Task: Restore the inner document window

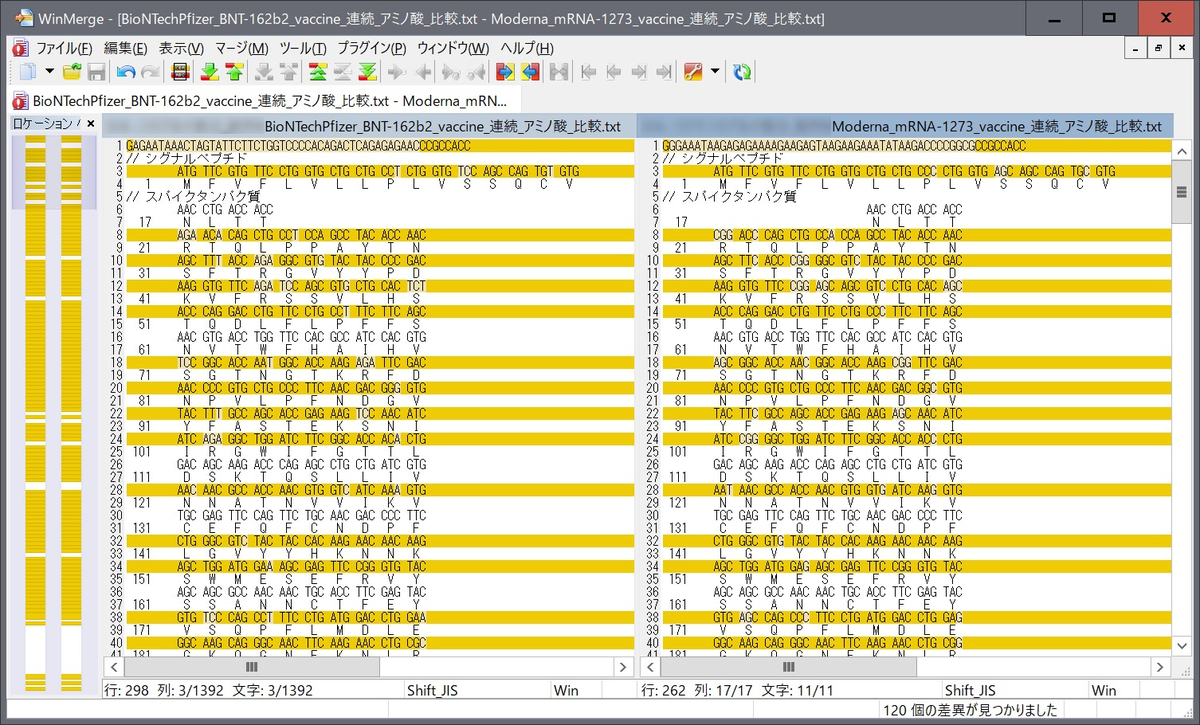Action: point(1158,48)
